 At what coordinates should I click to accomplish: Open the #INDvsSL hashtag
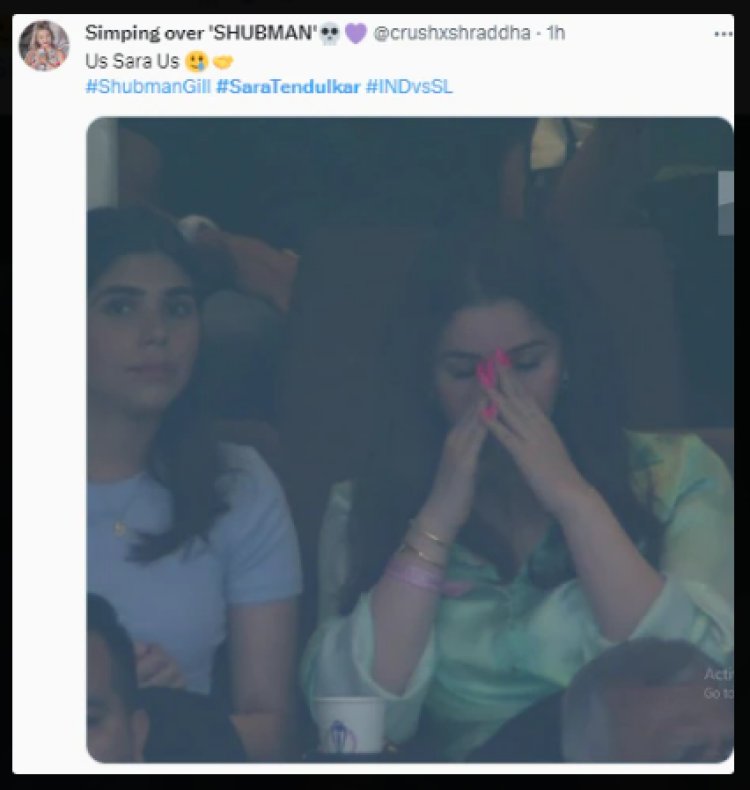coord(409,87)
